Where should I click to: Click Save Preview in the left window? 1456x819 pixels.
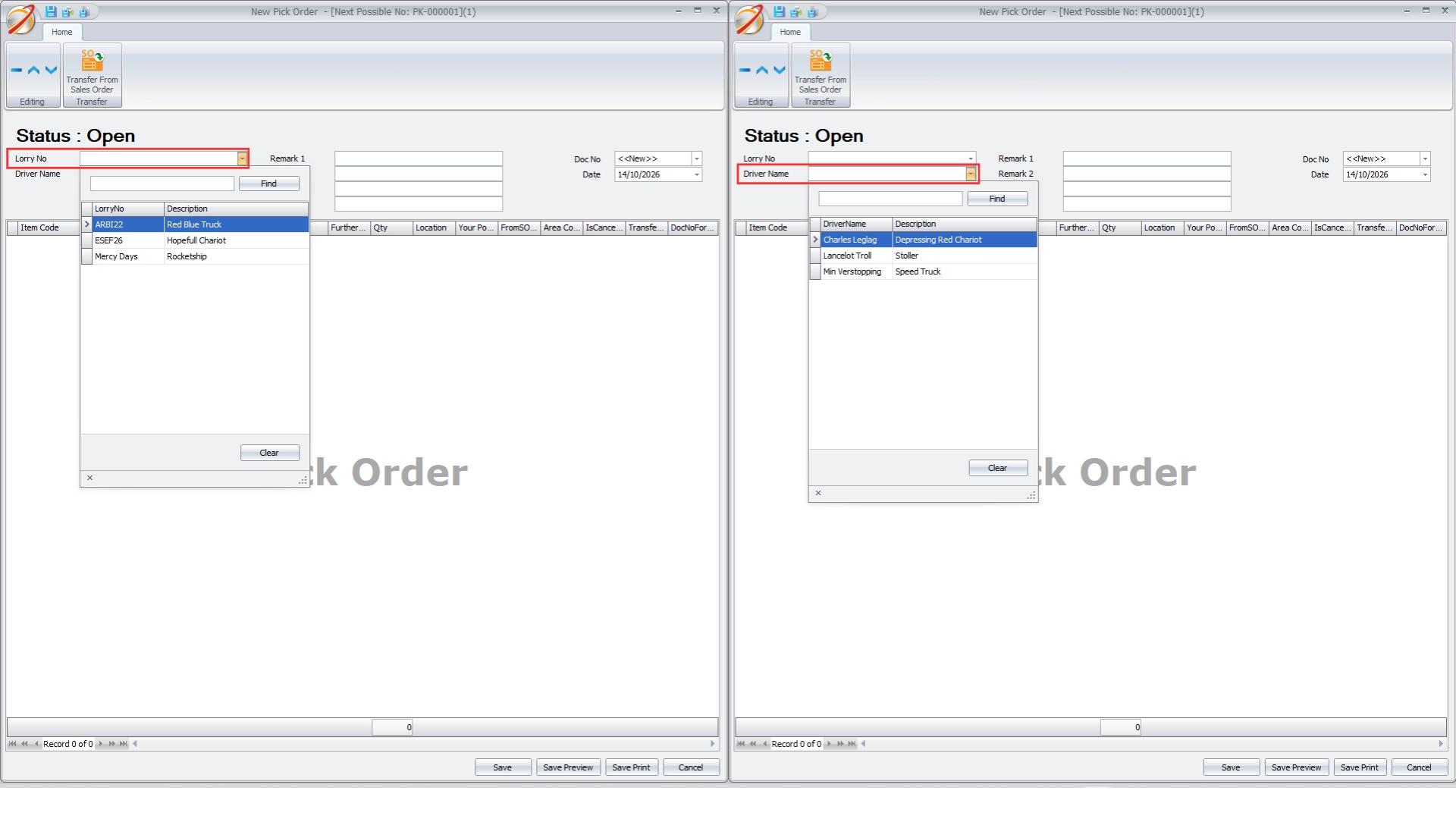(568, 767)
